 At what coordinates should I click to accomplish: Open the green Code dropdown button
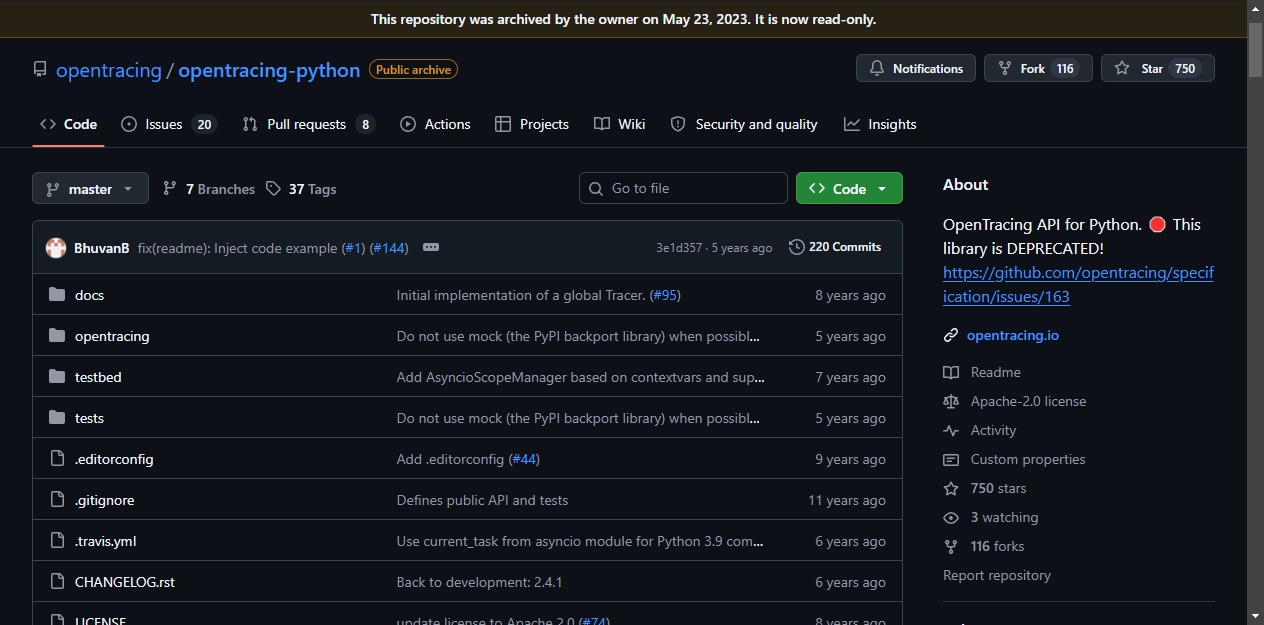(x=849, y=188)
